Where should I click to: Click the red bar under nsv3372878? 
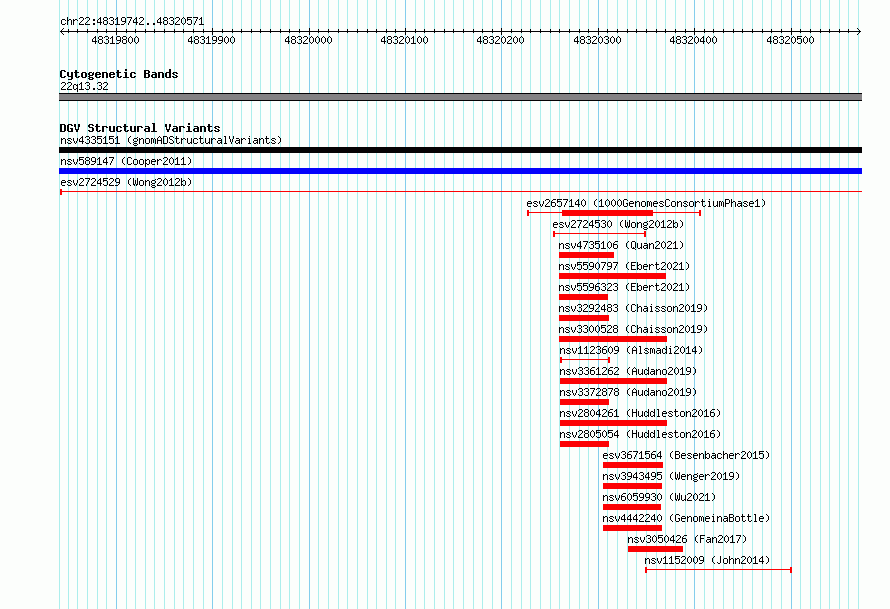tap(584, 402)
